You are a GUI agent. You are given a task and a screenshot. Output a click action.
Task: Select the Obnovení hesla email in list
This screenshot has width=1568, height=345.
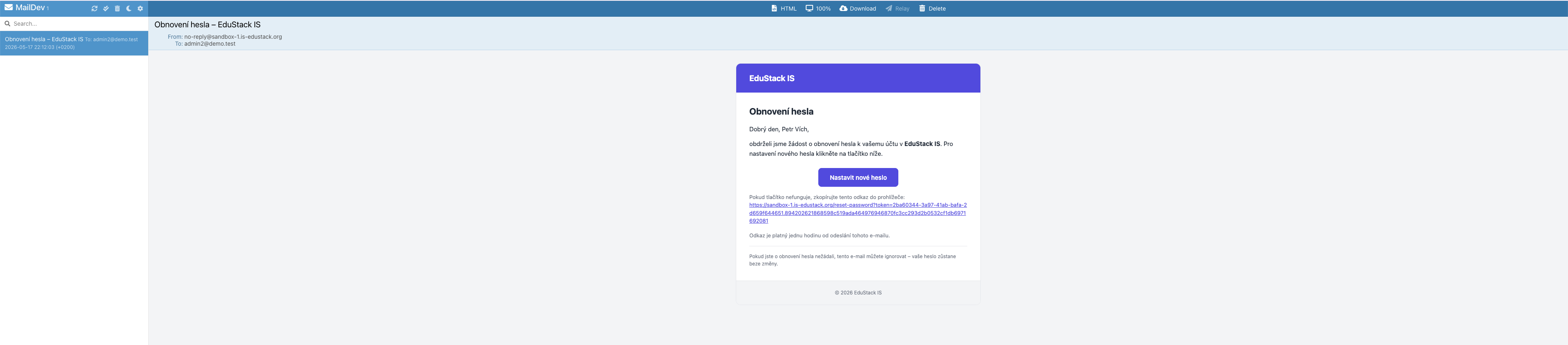(x=73, y=43)
